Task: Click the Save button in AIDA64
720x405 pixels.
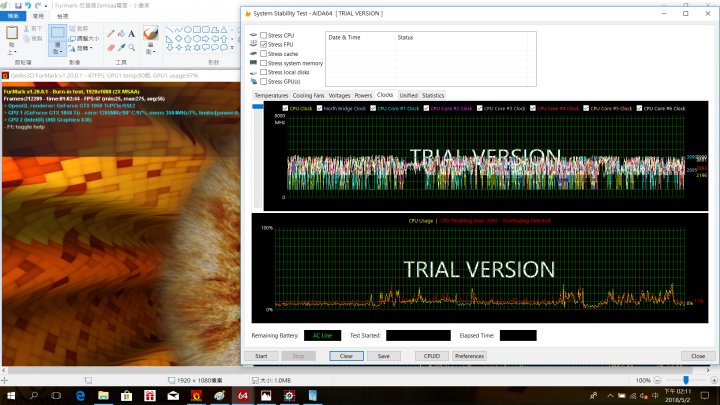Action: point(383,356)
